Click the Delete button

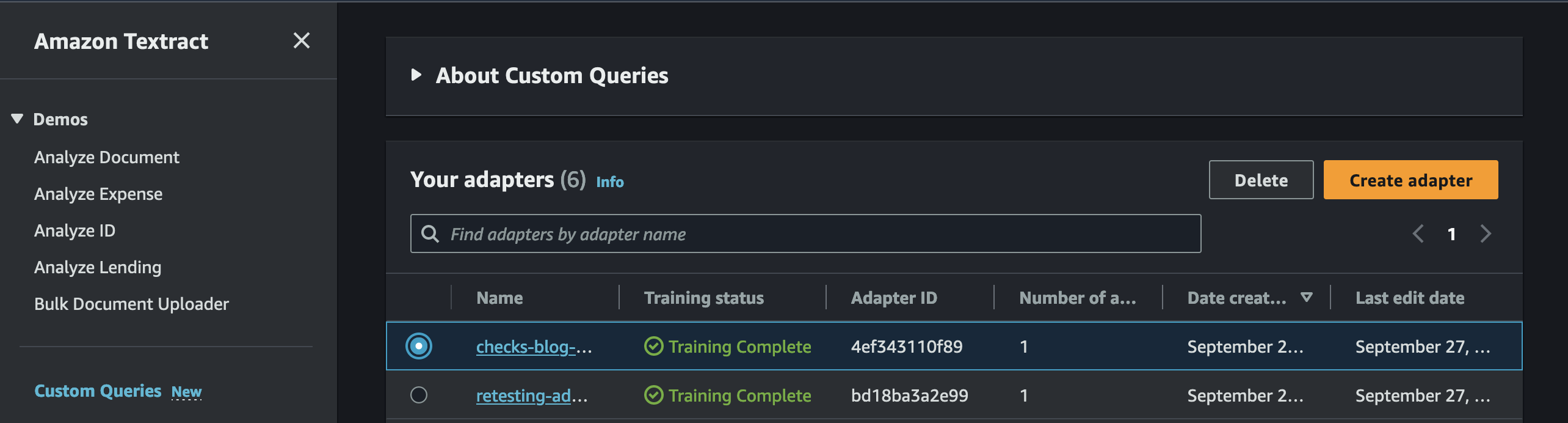tap(1261, 180)
